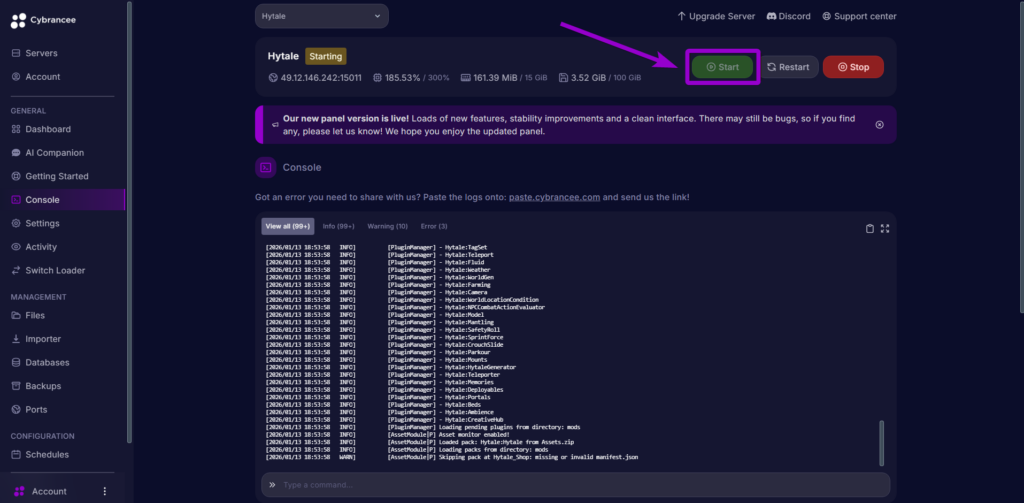Click the chevrons icon beside command input
This screenshot has width=1024, height=503.
tap(272, 485)
